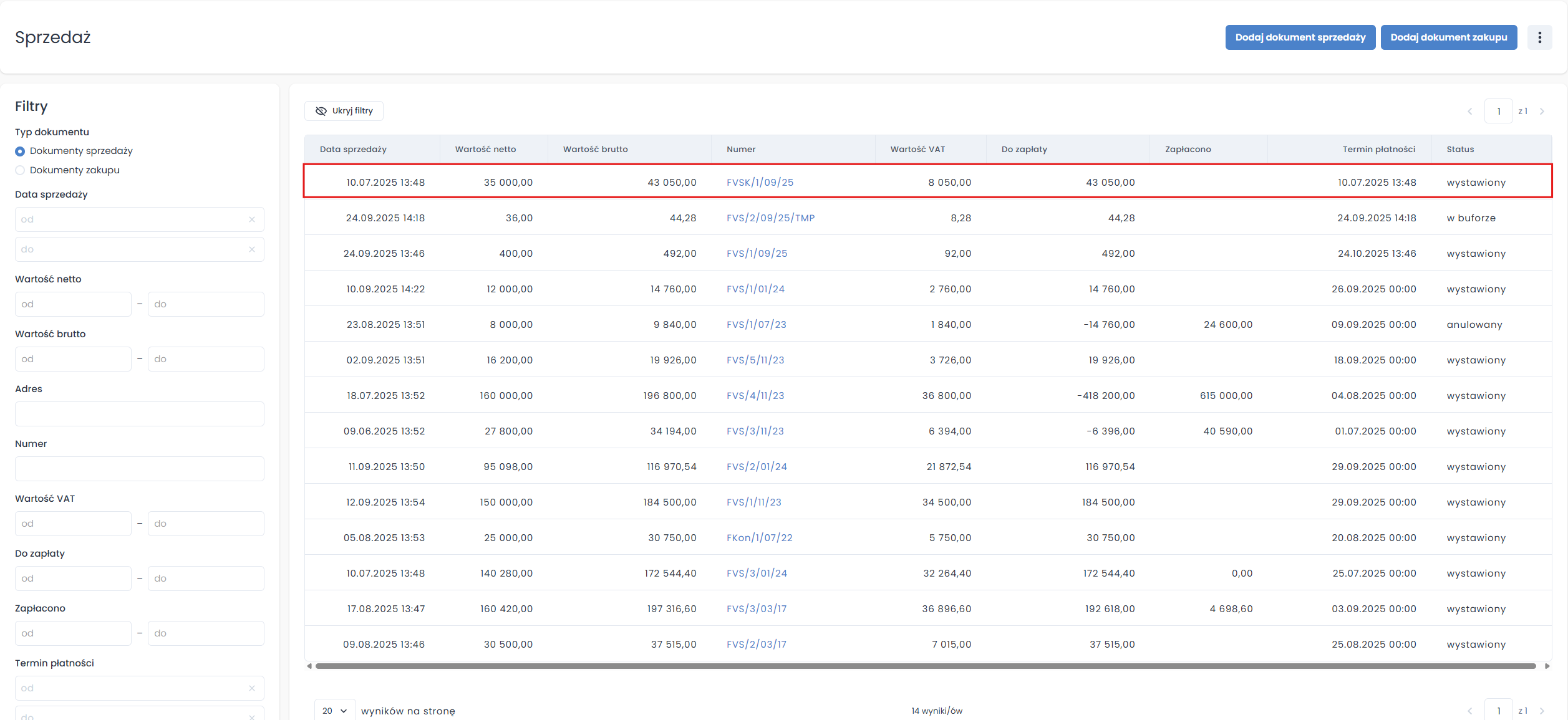The image size is (1568, 720).
Task: Hide filters with Ukryj filtry toggle
Action: (x=344, y=111)
